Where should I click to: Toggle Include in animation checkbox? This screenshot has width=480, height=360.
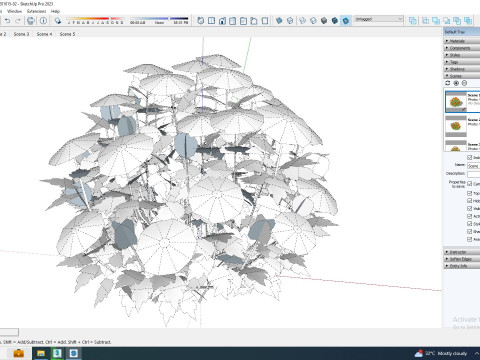pyautogui.click(x=470, y=157)
